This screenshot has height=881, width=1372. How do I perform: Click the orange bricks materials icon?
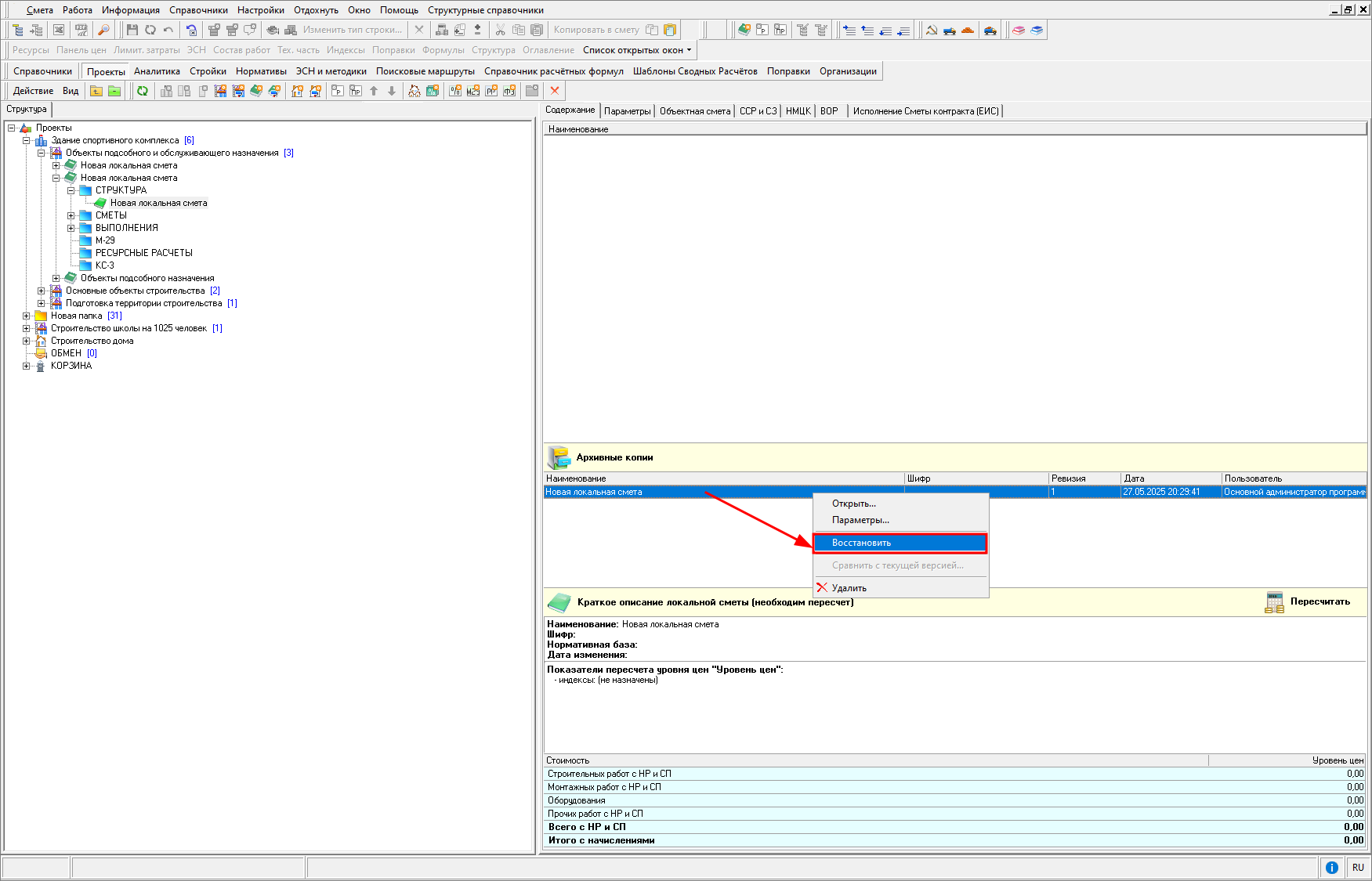(x=968, y=30)
